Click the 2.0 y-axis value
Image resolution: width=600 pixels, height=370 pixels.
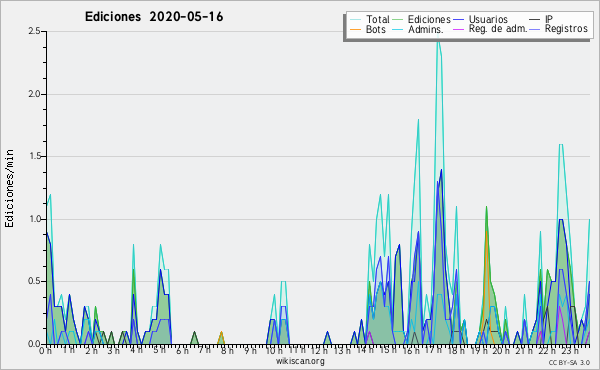pos(34,94)
